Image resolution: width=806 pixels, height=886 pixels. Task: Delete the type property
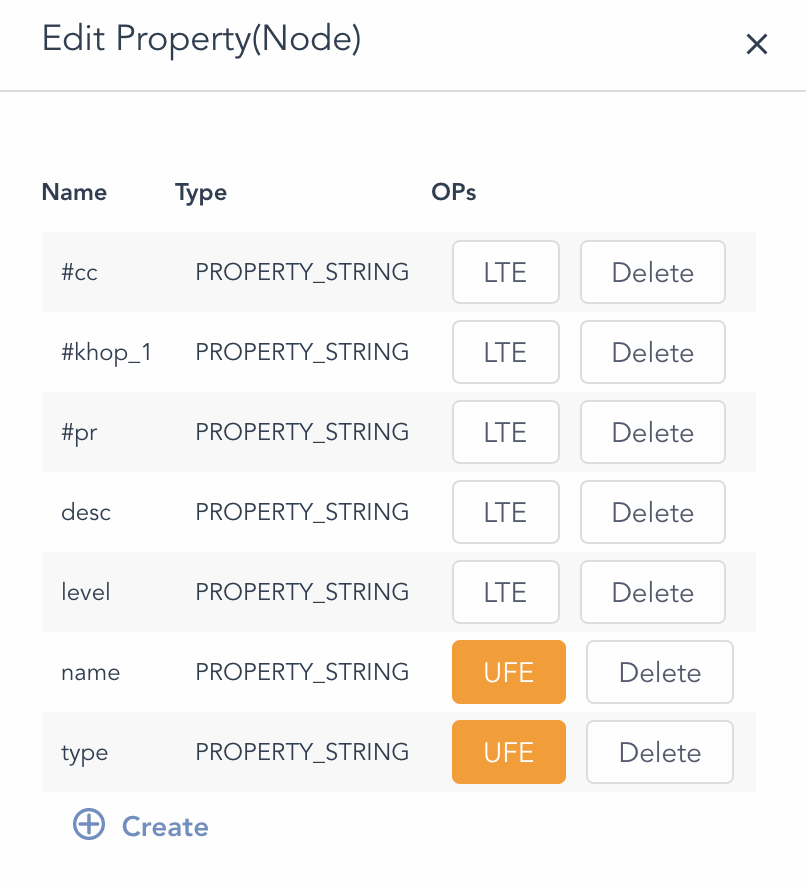(x=659, y=752)
